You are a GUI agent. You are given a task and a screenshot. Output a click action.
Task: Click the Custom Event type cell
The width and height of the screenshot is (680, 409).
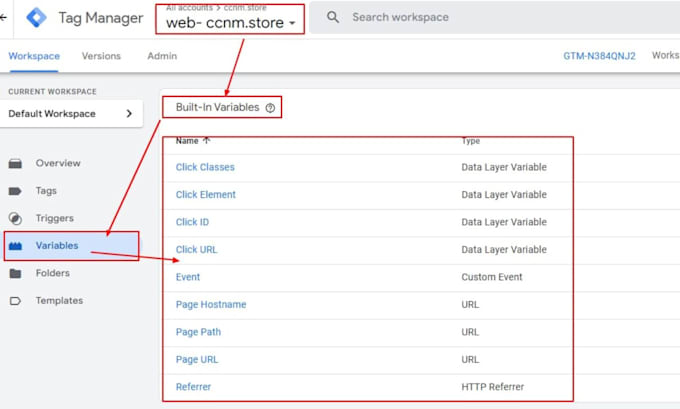point(492,277)
